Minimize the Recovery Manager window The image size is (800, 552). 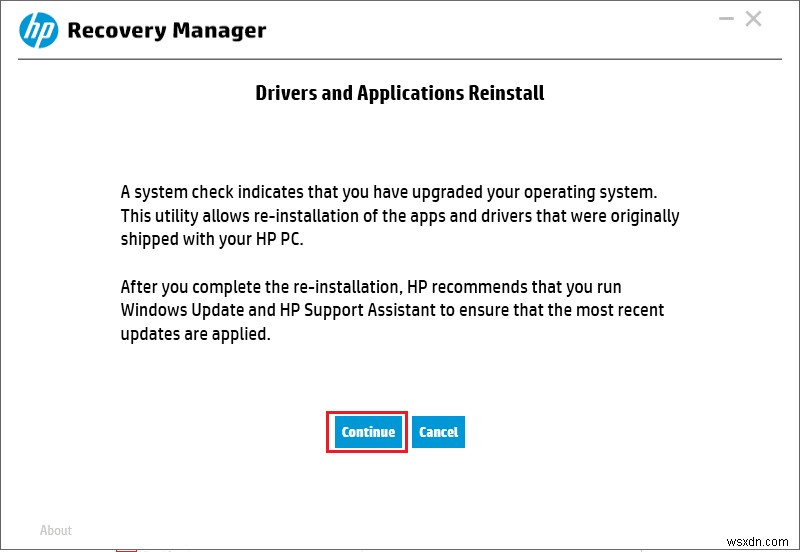726,19
